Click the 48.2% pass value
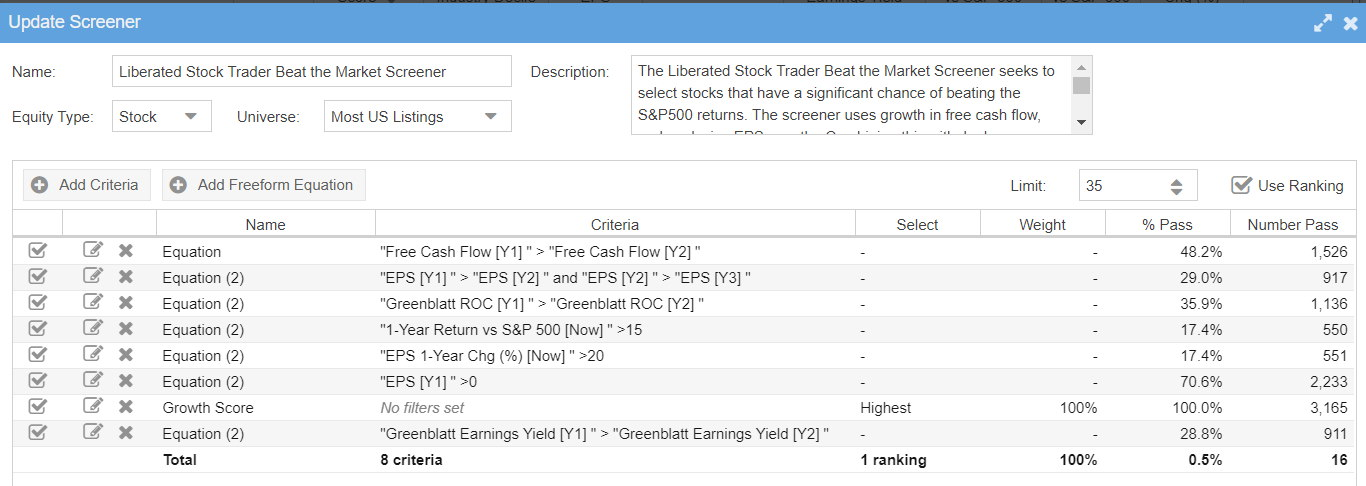Viewport: 1366px width, 486px height. point(1201,251)
